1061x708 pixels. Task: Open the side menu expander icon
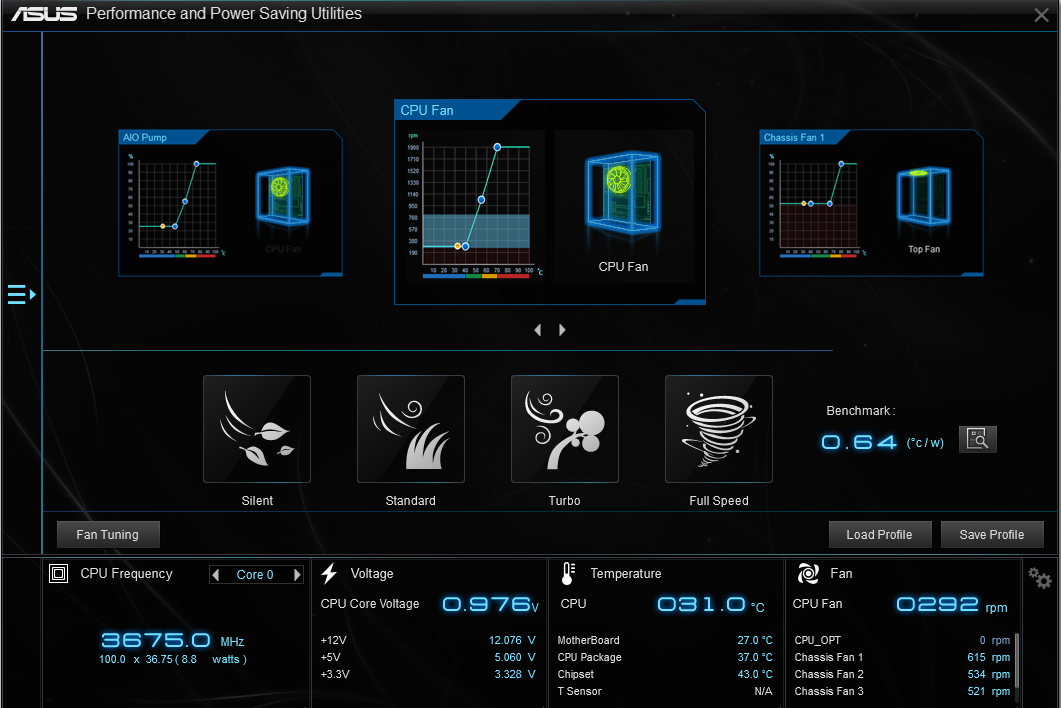click(x=21, y=294)
